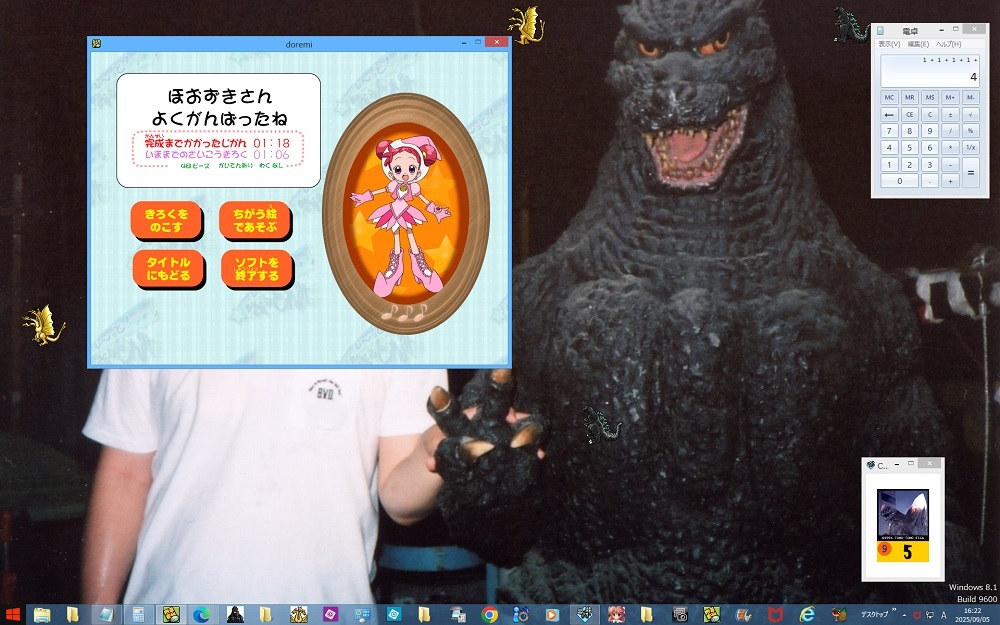Click the 1/x reciprocal key on the calculator
Screen dimensions: 1000x625
point(971,147)
